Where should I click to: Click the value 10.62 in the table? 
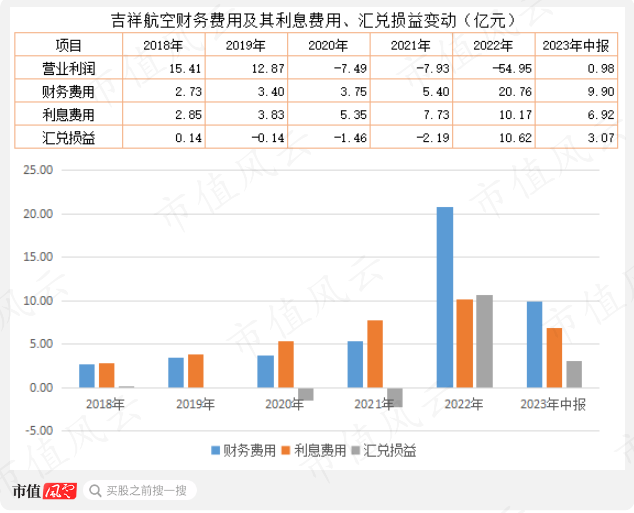coord(515,138)
